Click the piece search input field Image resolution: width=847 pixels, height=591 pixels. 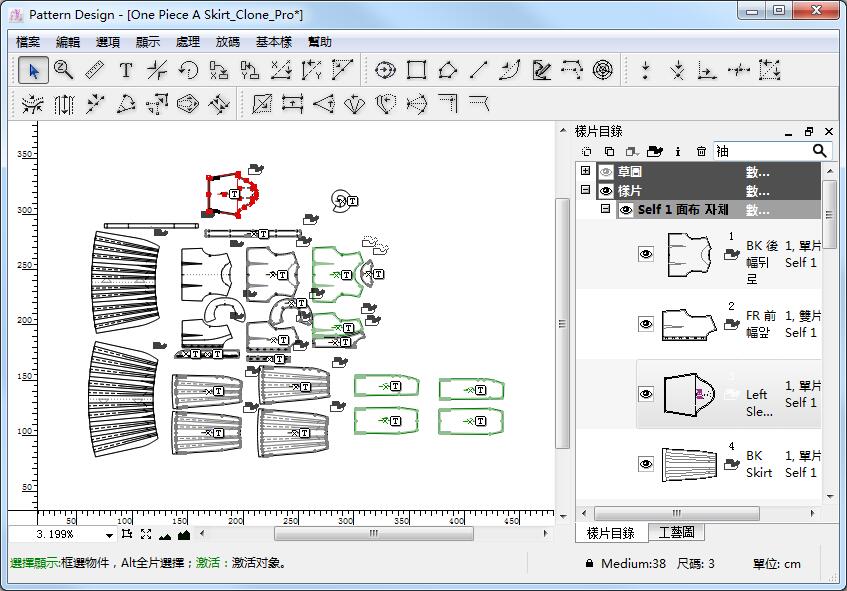pyautogui.click(x=760, y=151)
